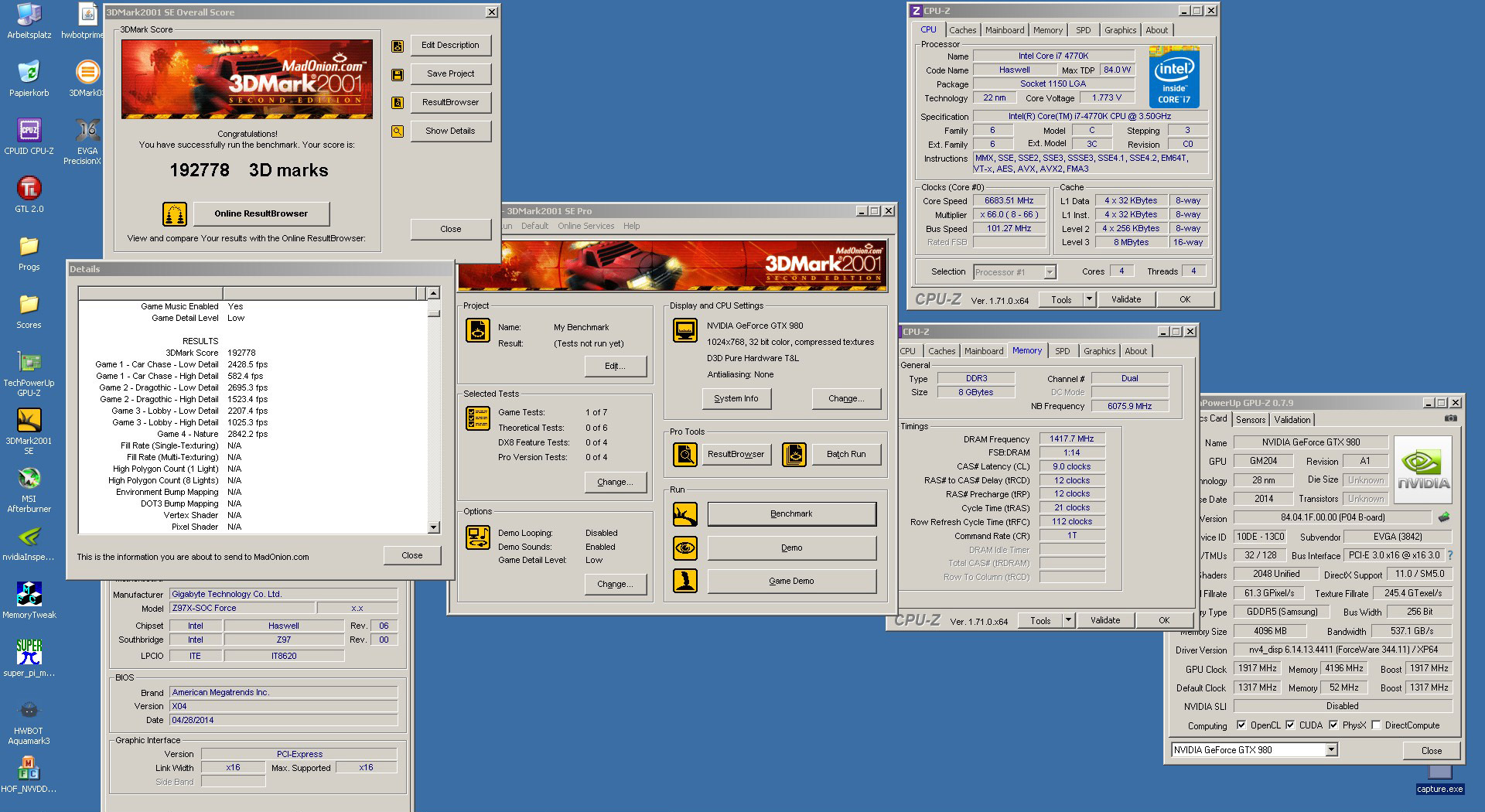Screen dimensions: 1485x812
Task: Open the Graphics tab in CPU-Z Memory window
Action: [1099, 351]
